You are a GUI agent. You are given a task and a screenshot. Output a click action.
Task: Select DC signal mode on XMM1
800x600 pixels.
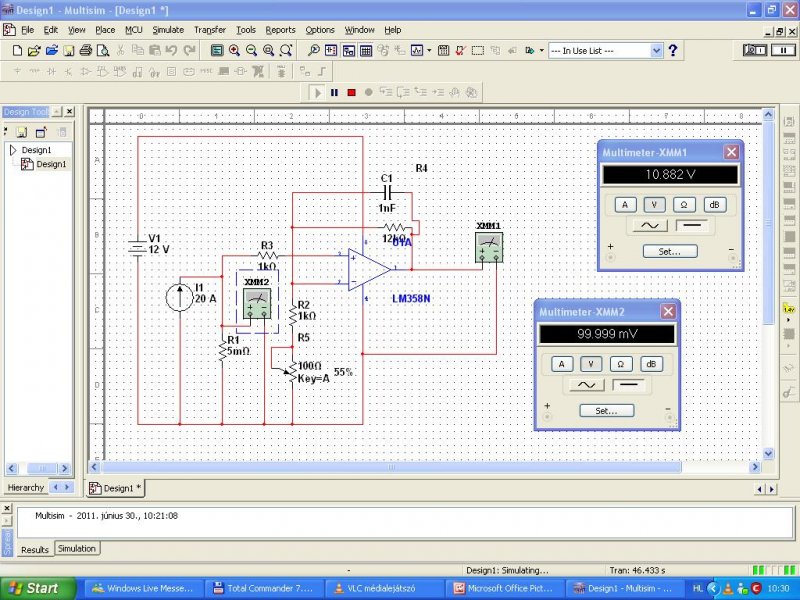(692, 225)
